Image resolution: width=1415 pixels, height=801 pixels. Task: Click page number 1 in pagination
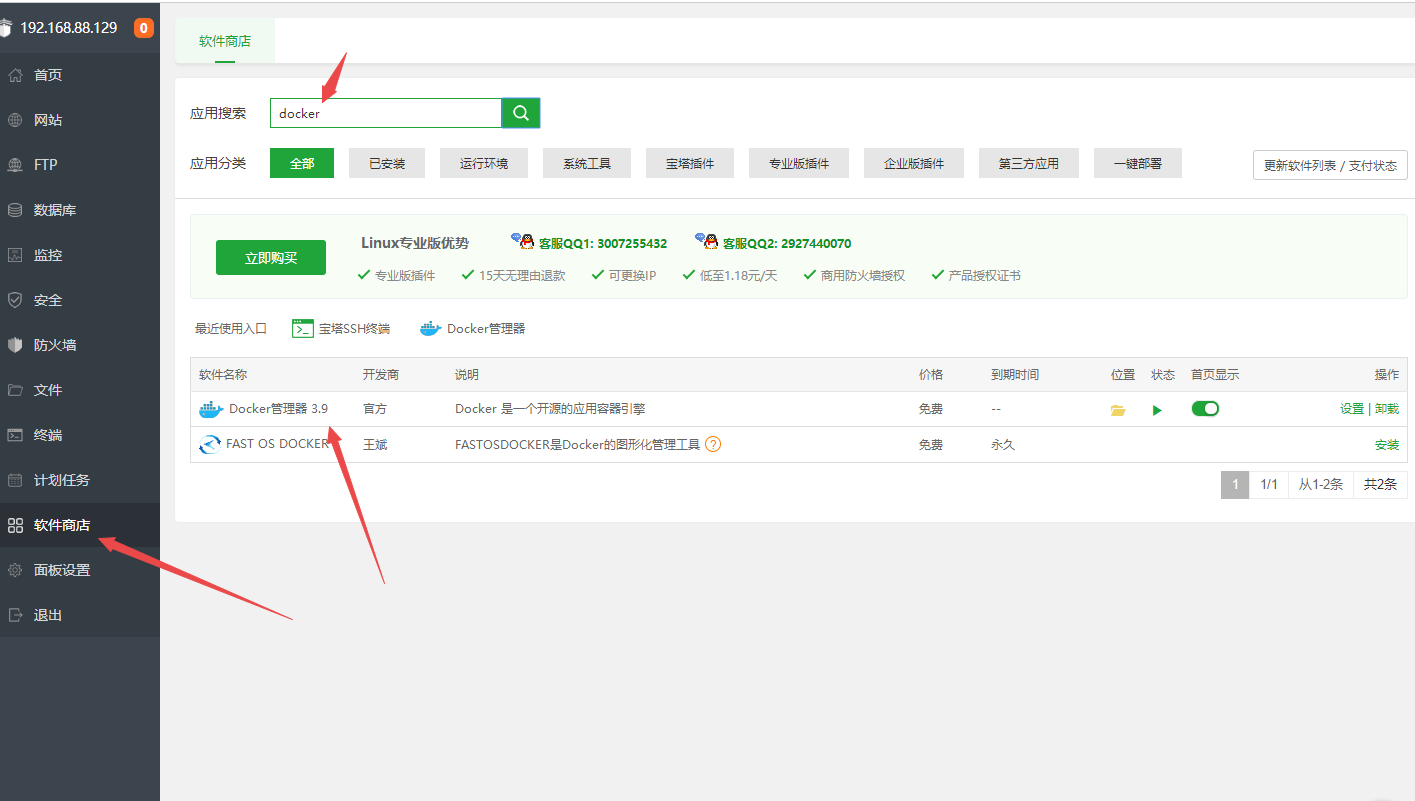[x=1235, y=484]
